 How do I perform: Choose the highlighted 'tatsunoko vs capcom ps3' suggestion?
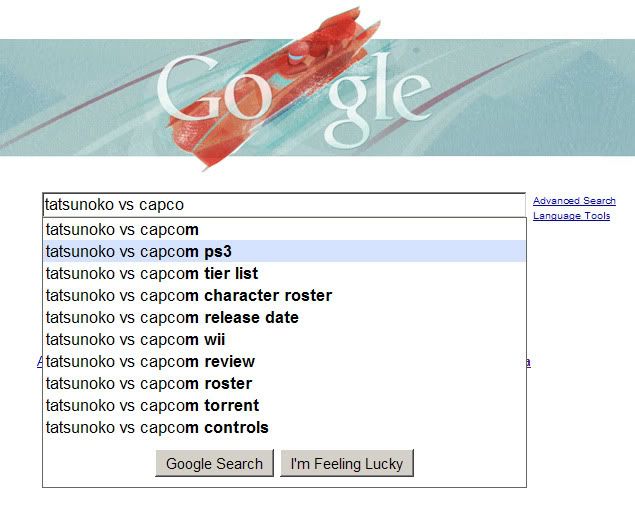[139, 251]
